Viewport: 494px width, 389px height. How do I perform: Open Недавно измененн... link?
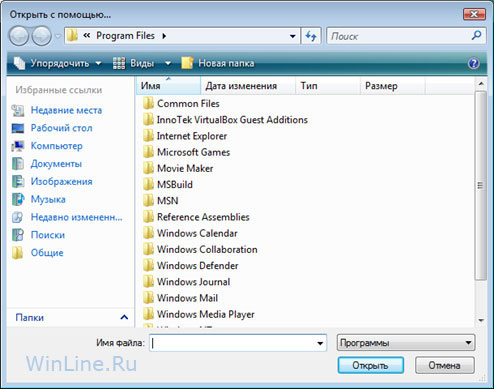tap(77, 217)
